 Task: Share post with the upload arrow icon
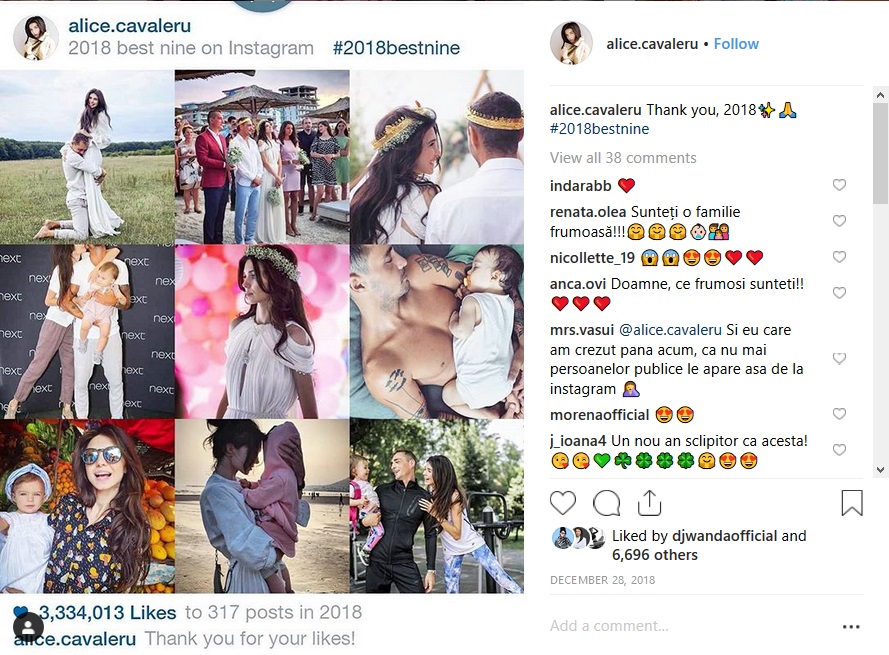point(649,502)
